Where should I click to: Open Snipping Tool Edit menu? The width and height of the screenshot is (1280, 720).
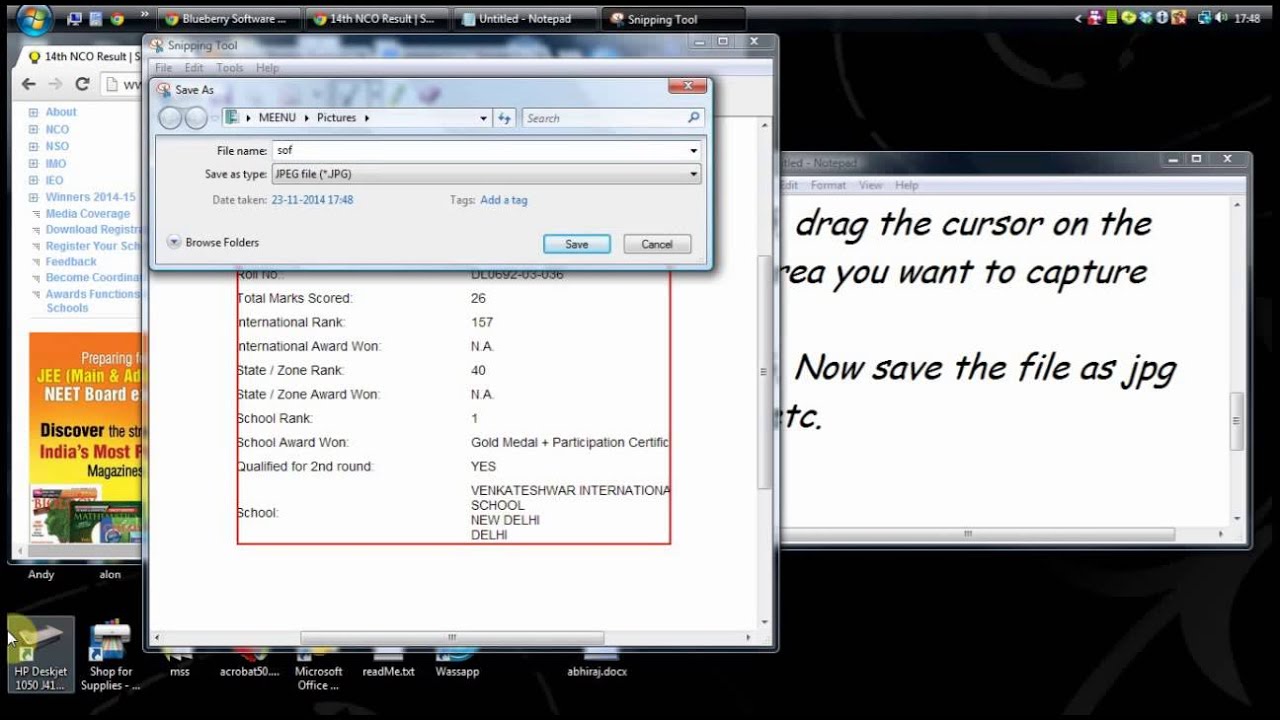pos(194,68)
